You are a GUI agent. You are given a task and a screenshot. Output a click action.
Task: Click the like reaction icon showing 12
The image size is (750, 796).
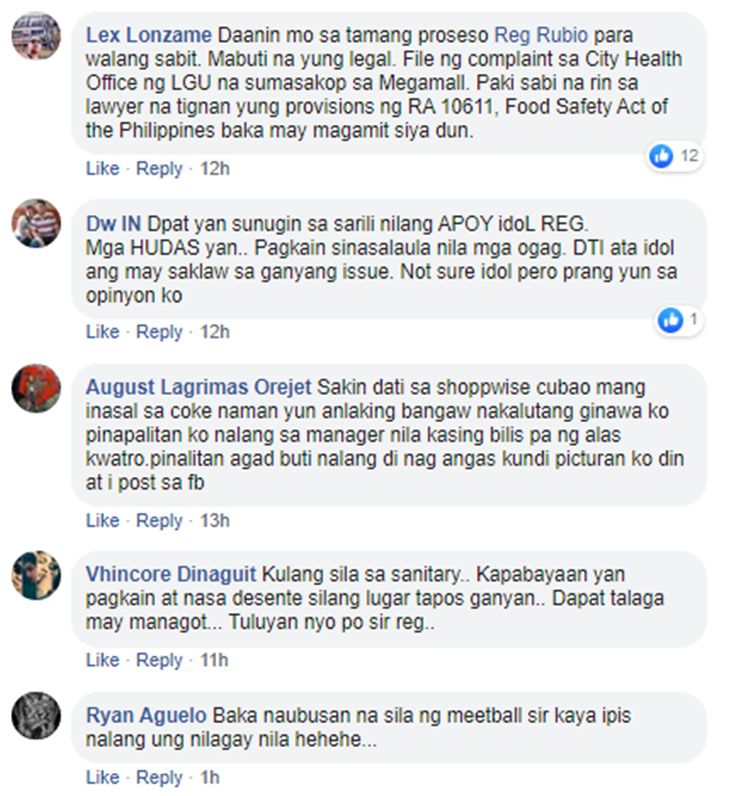[661, 156]
